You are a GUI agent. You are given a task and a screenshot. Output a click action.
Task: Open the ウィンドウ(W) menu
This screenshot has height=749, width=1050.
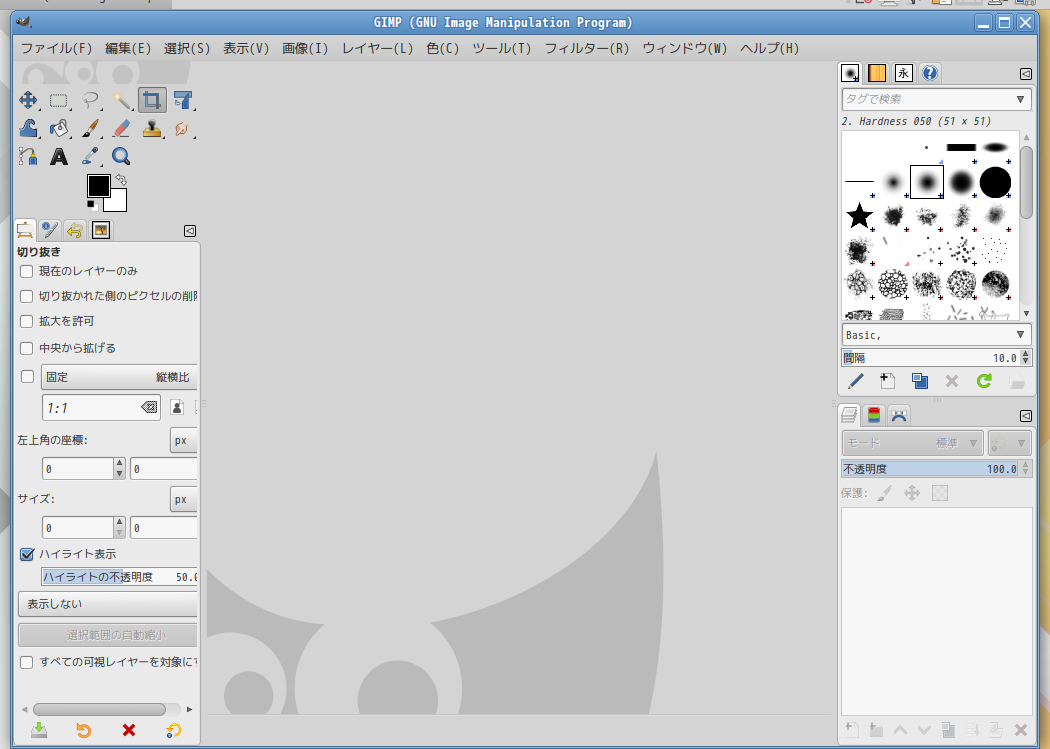685,48
